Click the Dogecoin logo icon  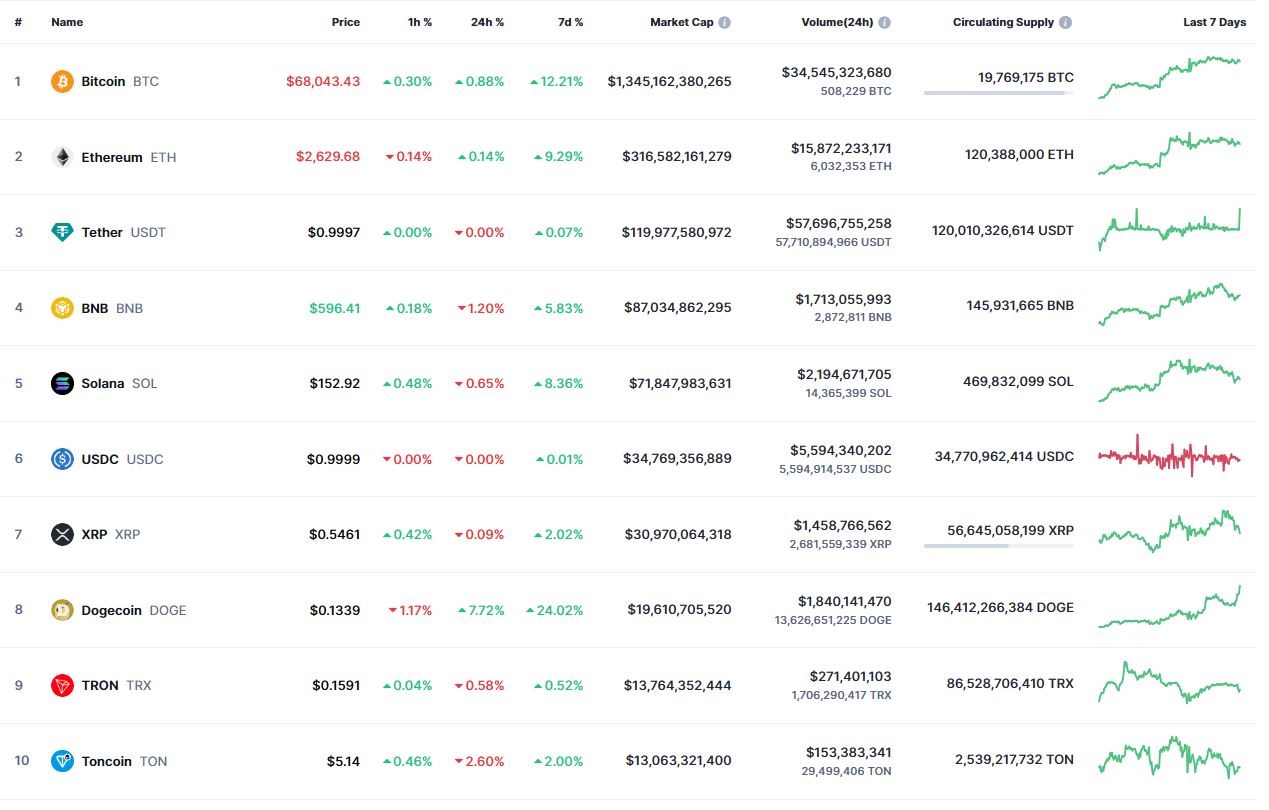pyautogui.click(x=62, y=610)
